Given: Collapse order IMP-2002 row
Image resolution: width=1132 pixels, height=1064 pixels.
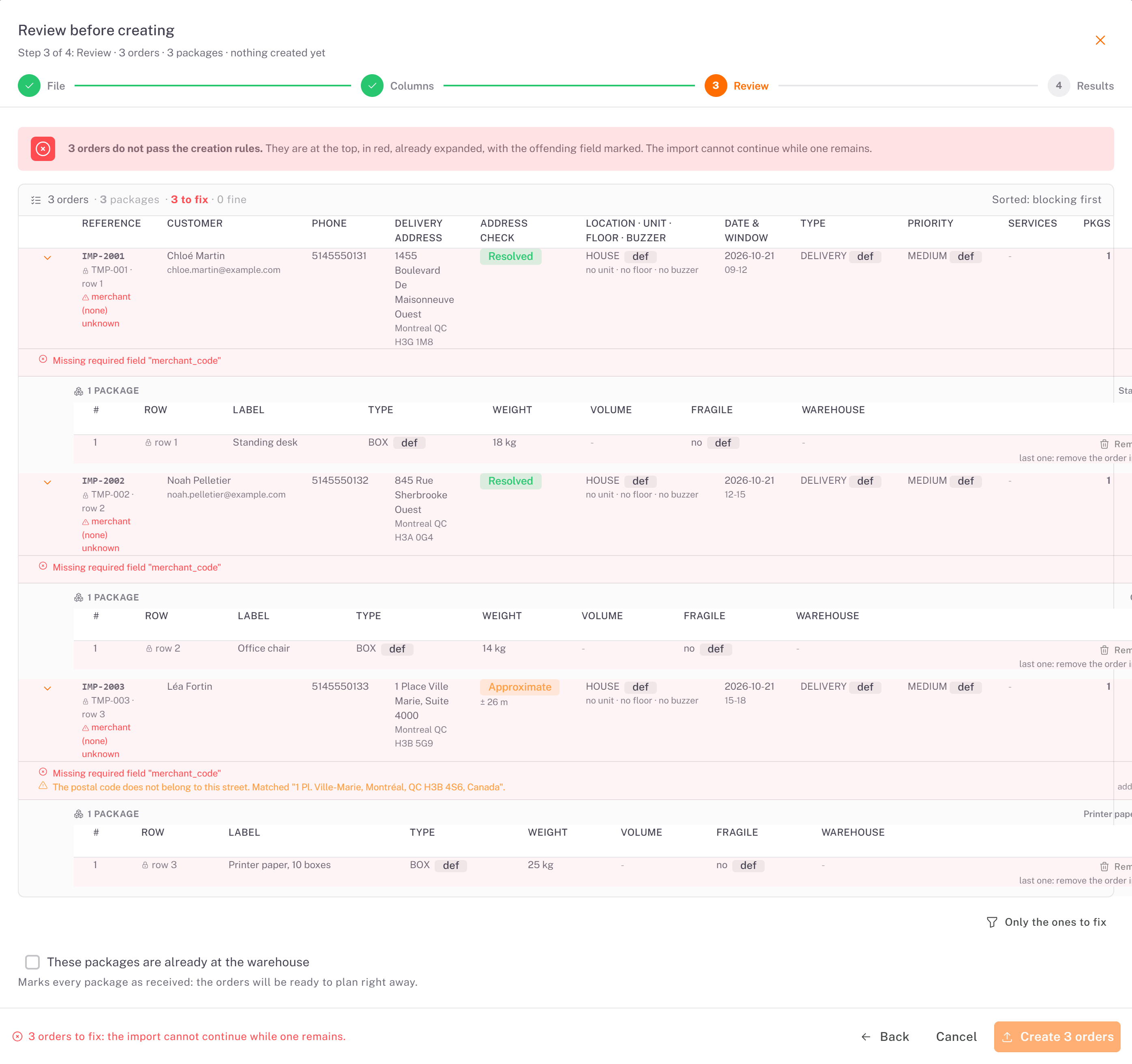Looking at the screenshot, I should click(x=47, y=482).
